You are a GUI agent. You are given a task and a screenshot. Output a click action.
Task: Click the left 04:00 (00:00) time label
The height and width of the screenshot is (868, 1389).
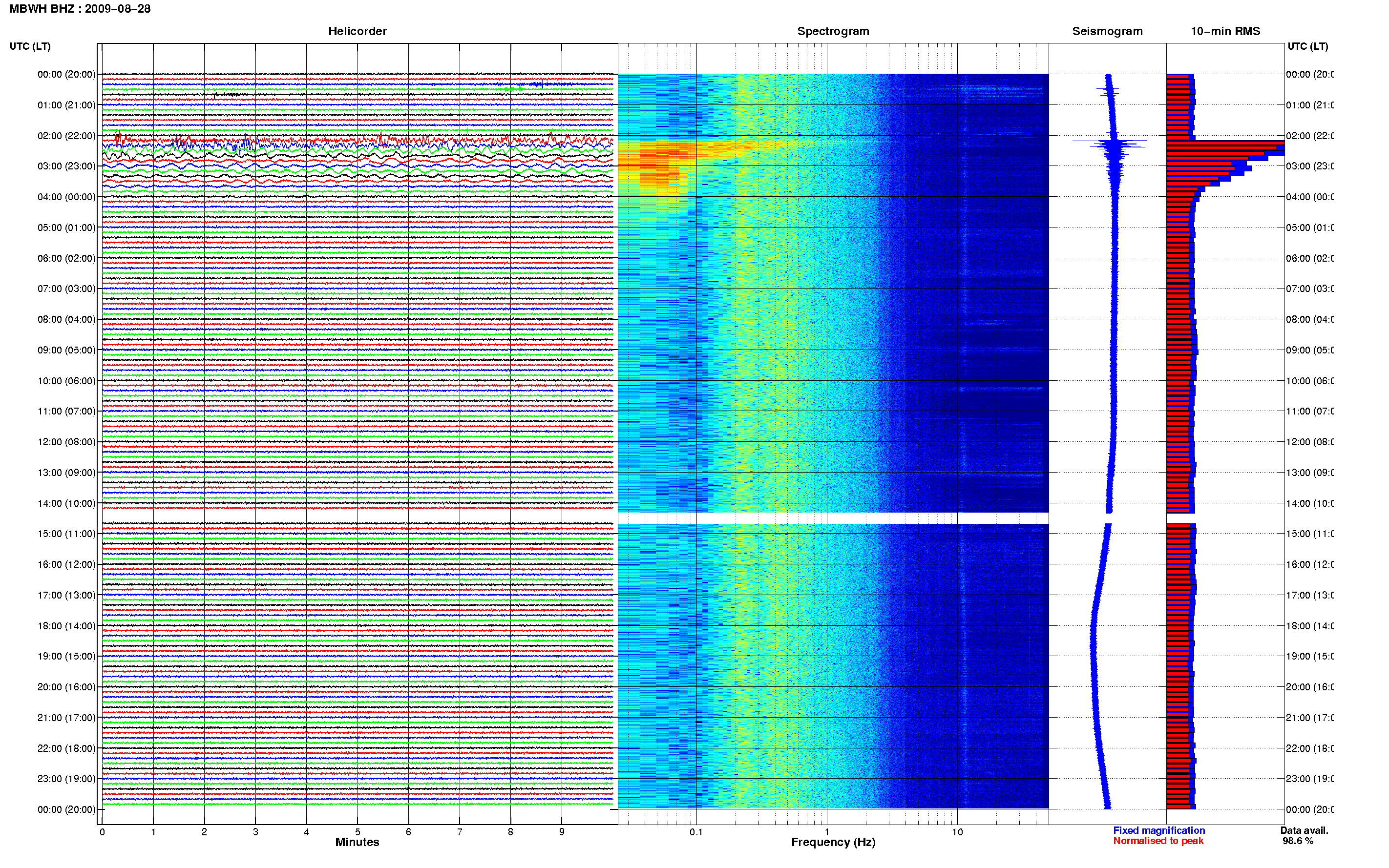[66, 197]
